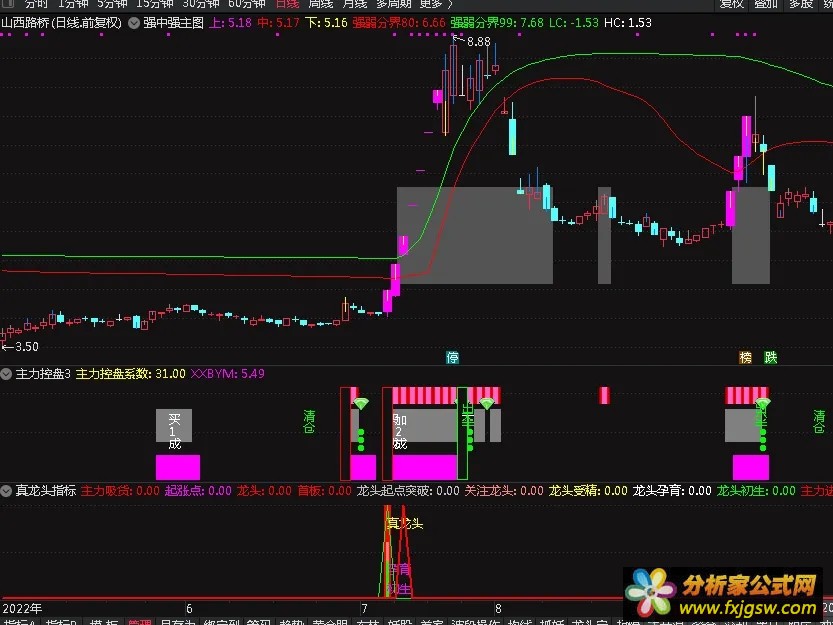Click the rightmost green diamond marker

(763, 403)
